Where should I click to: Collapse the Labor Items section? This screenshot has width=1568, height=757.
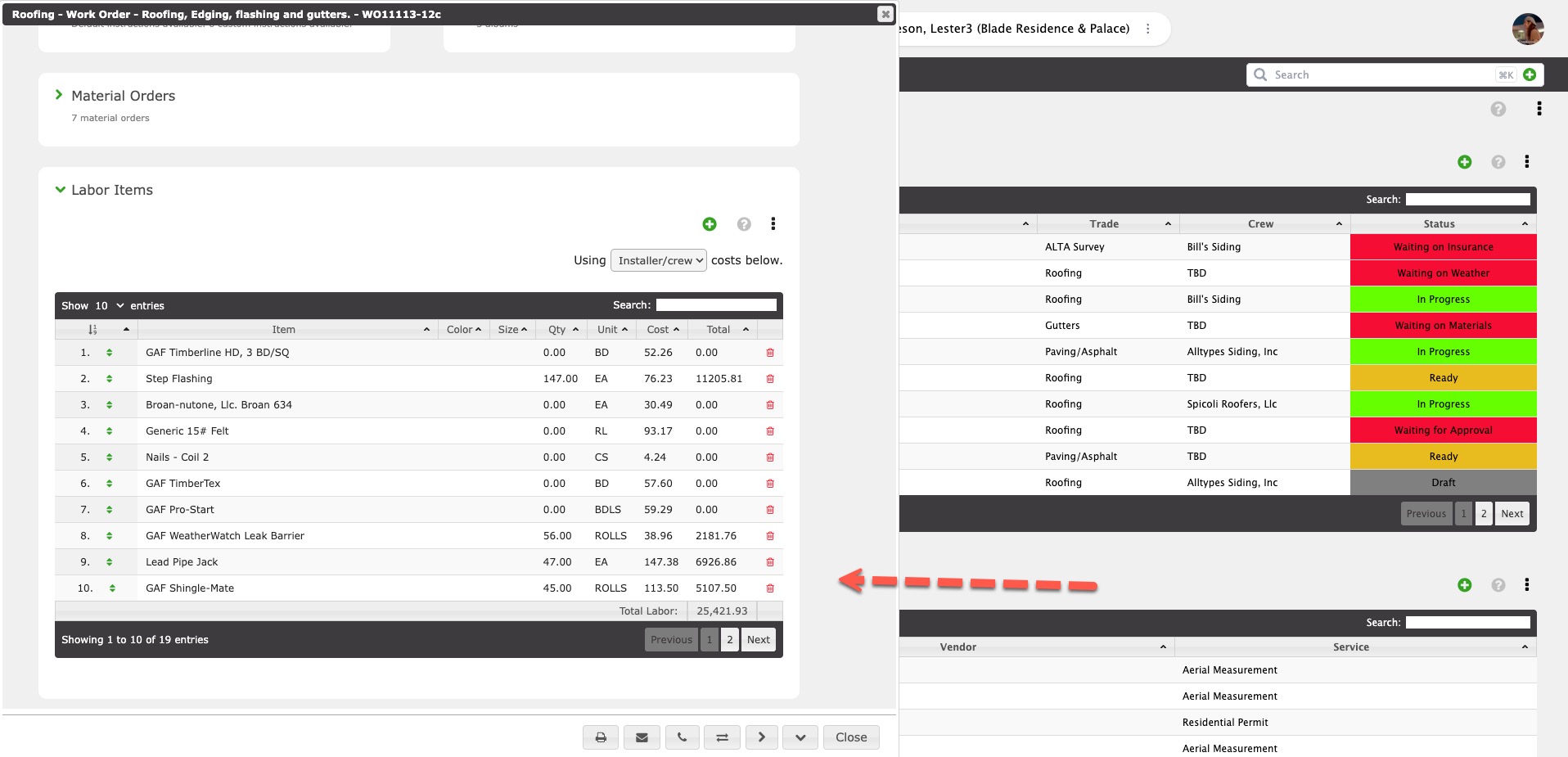tap(60, 190)
